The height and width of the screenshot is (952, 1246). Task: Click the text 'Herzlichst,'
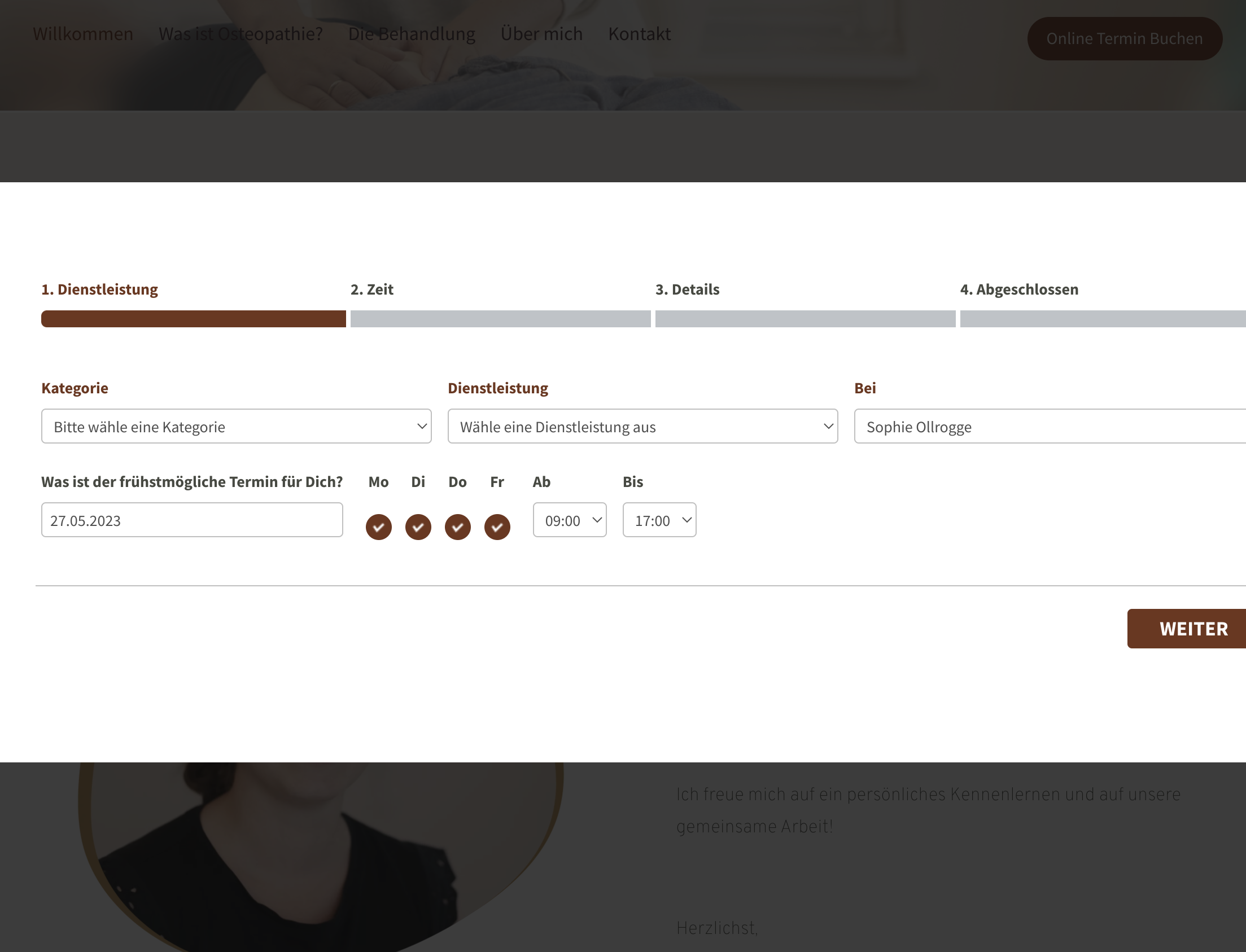[717, 928]
